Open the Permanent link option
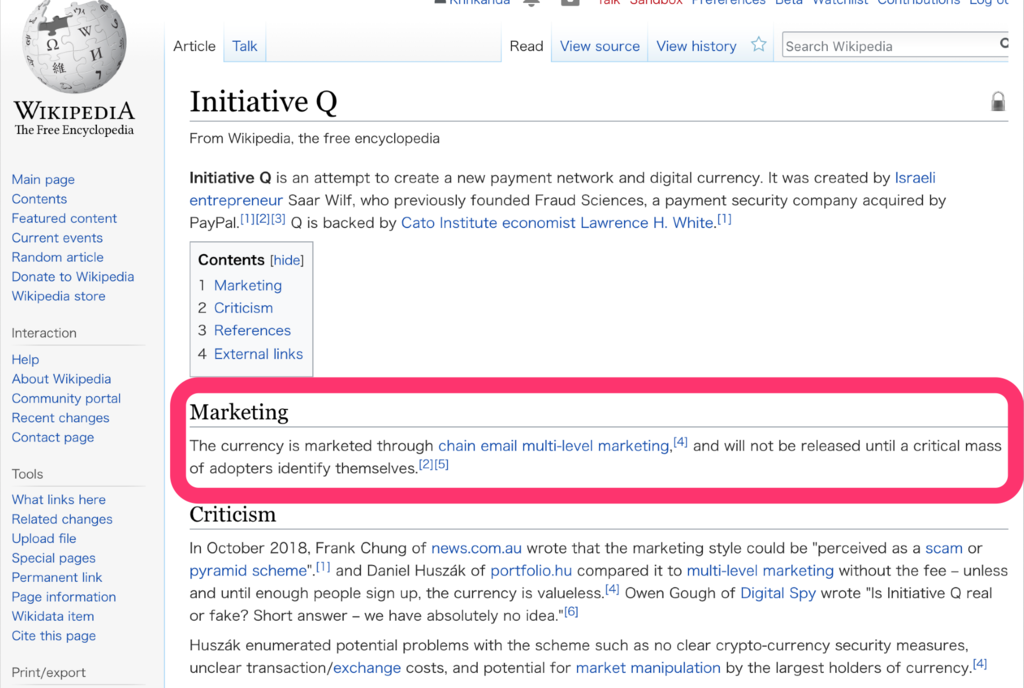The width and height of the screenshot is (1024, 688). pos(57,578)
